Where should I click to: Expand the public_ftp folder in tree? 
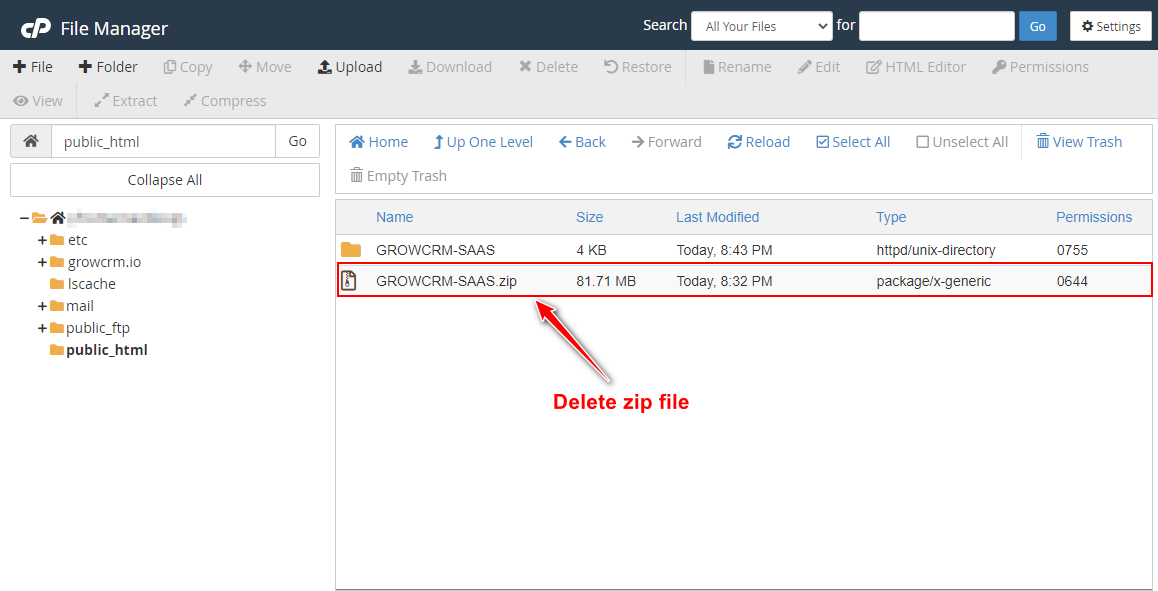click(x=42, y=328)
